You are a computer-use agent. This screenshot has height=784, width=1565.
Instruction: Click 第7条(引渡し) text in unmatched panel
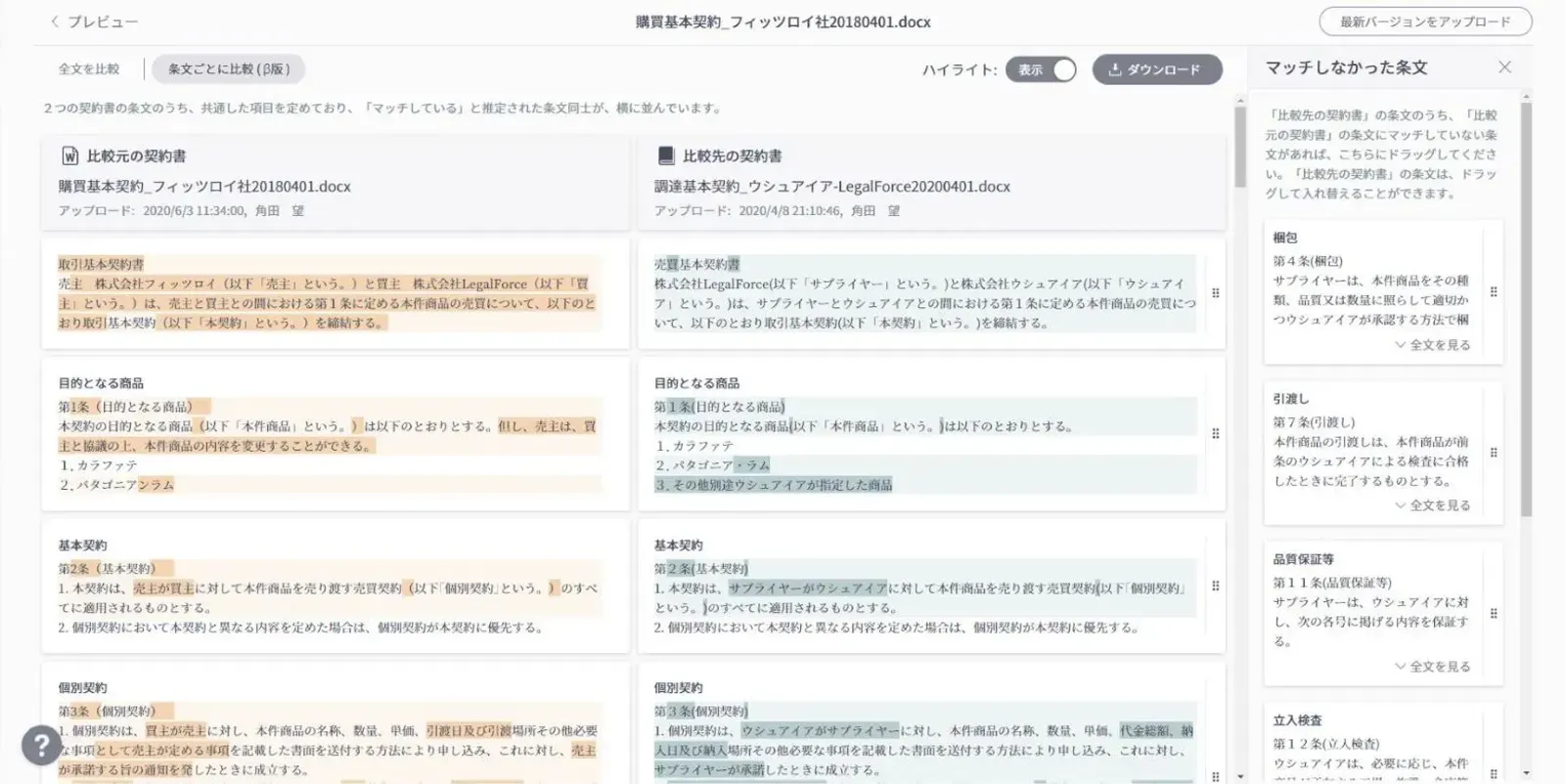[1314, 422]
